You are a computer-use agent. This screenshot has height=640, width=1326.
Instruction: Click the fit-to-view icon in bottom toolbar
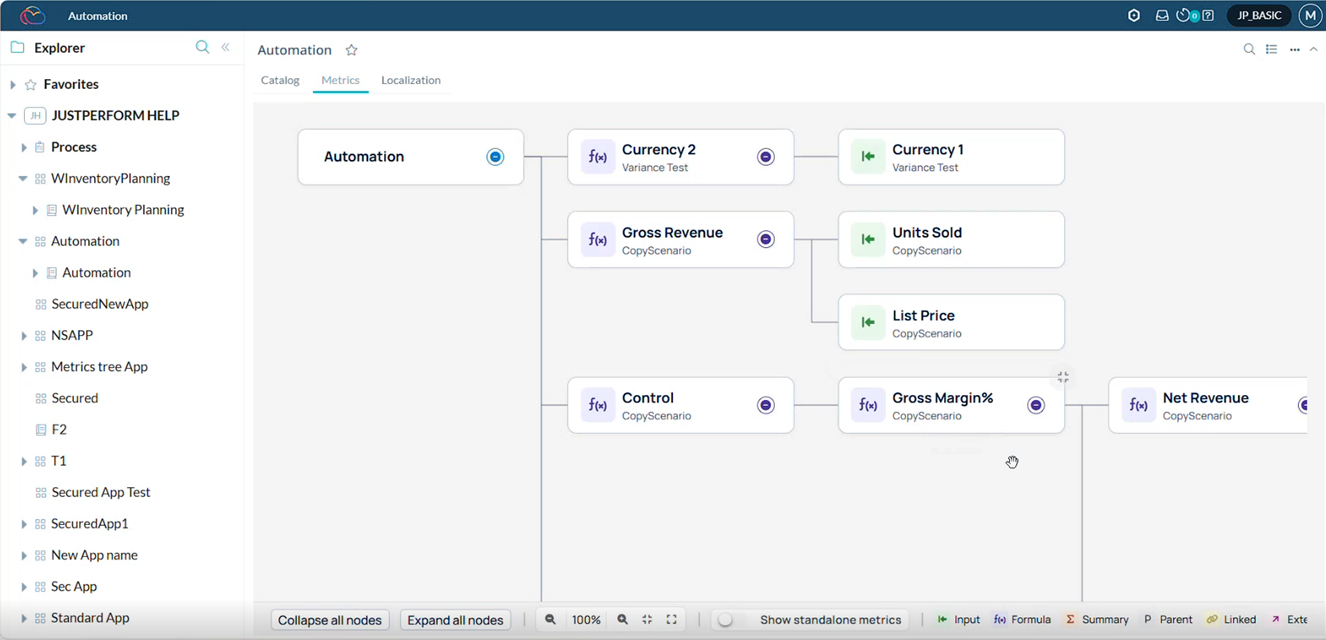tap(647, 620)
